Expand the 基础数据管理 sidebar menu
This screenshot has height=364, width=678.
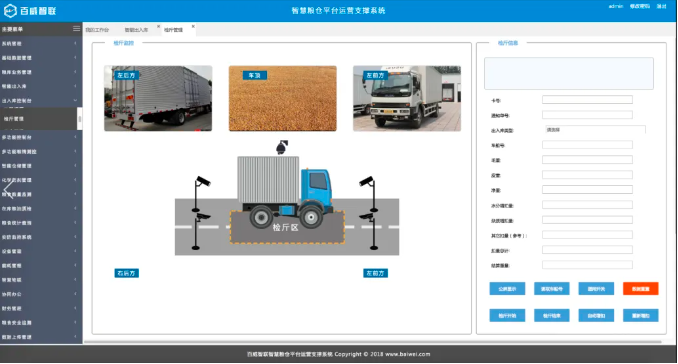point(41,58)
